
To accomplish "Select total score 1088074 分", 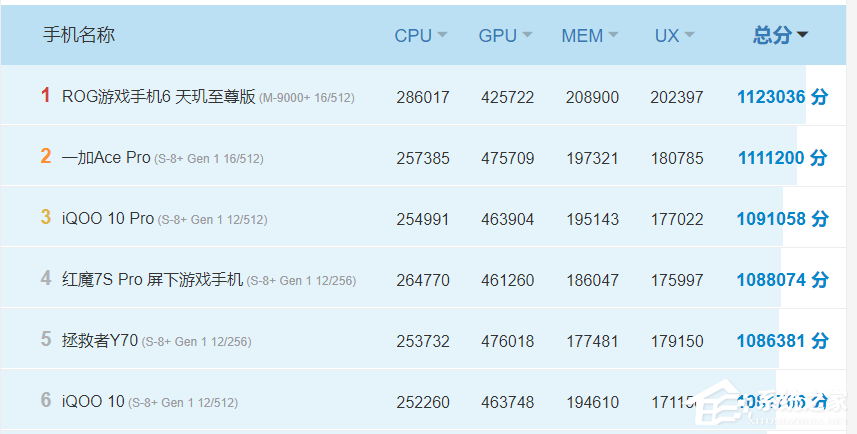I will 783,280.
